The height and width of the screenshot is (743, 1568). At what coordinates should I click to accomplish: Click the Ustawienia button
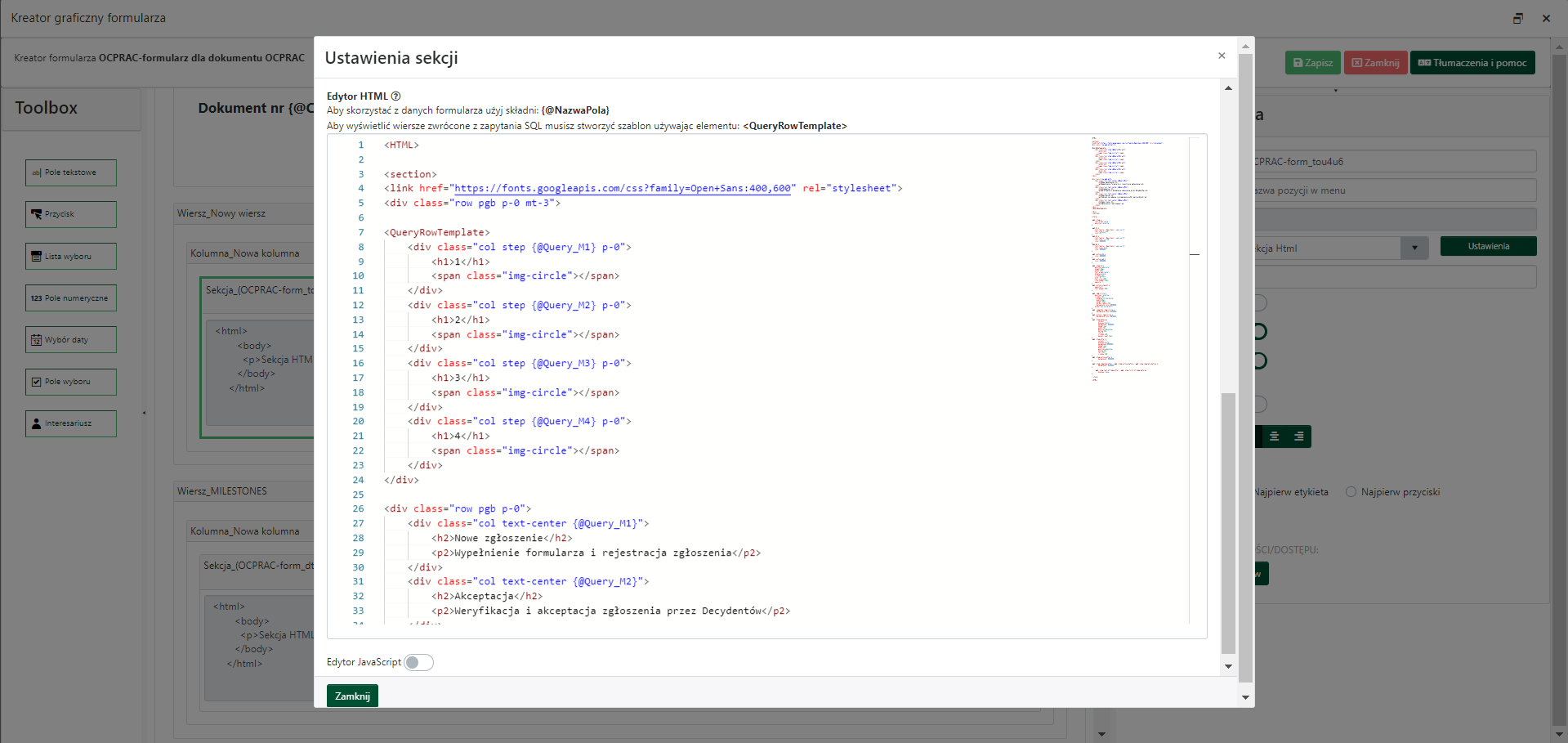(1488, 246)
